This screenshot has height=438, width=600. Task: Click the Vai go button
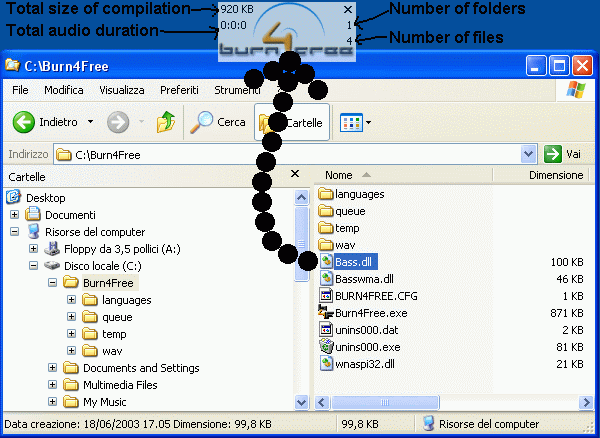[563, 155]
